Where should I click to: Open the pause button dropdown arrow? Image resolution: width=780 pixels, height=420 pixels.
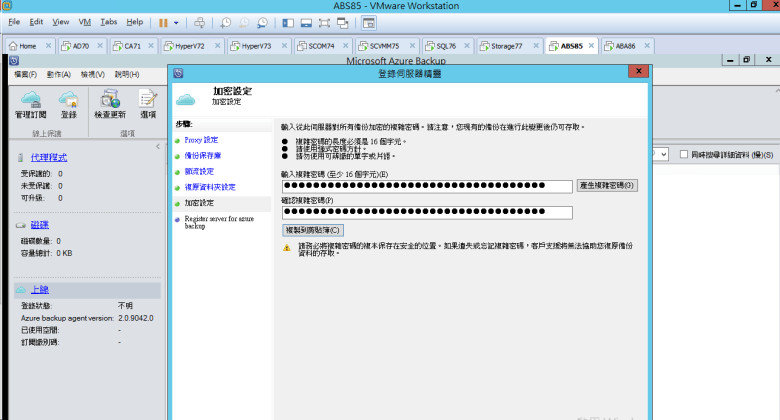tap(177, 21)
